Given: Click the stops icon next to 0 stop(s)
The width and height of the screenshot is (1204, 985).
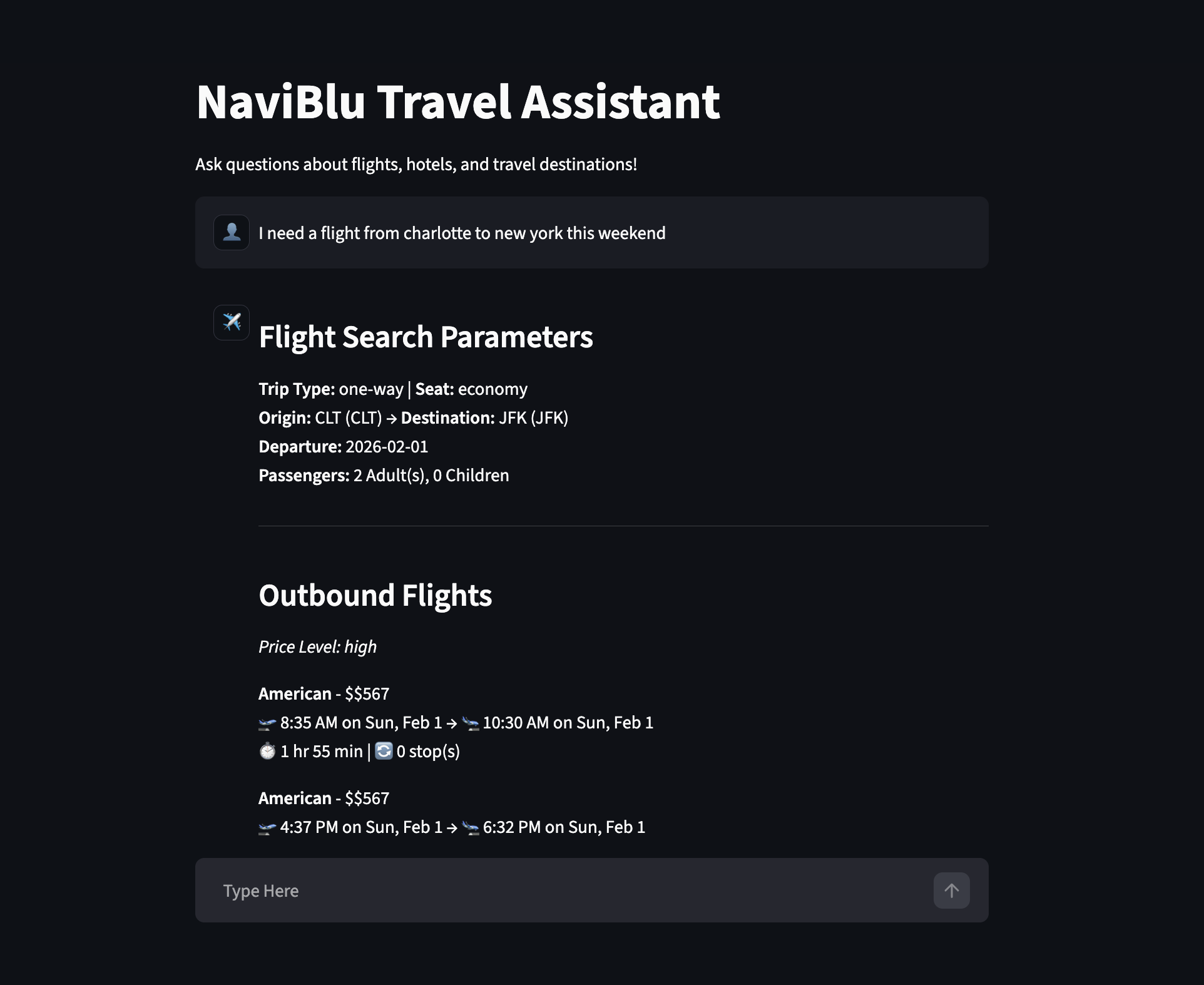Looking at the screenshot, I should point(384,752).
